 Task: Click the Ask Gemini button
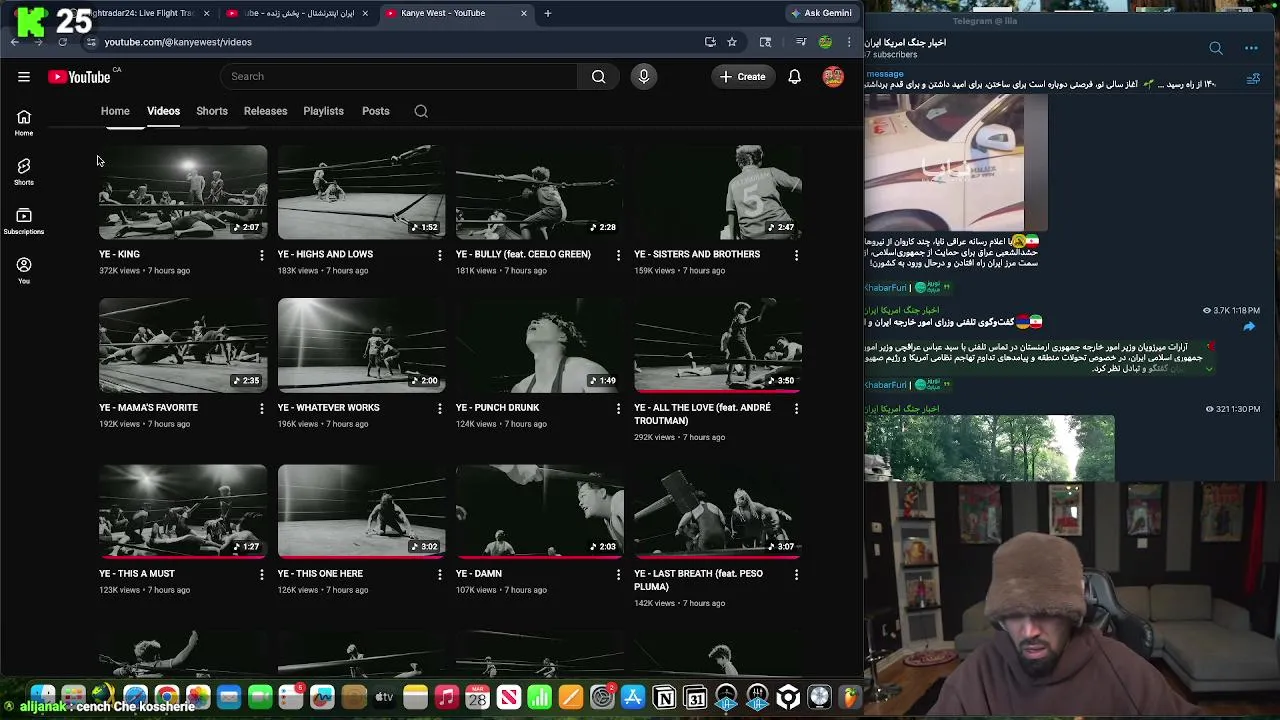[820, 13]
